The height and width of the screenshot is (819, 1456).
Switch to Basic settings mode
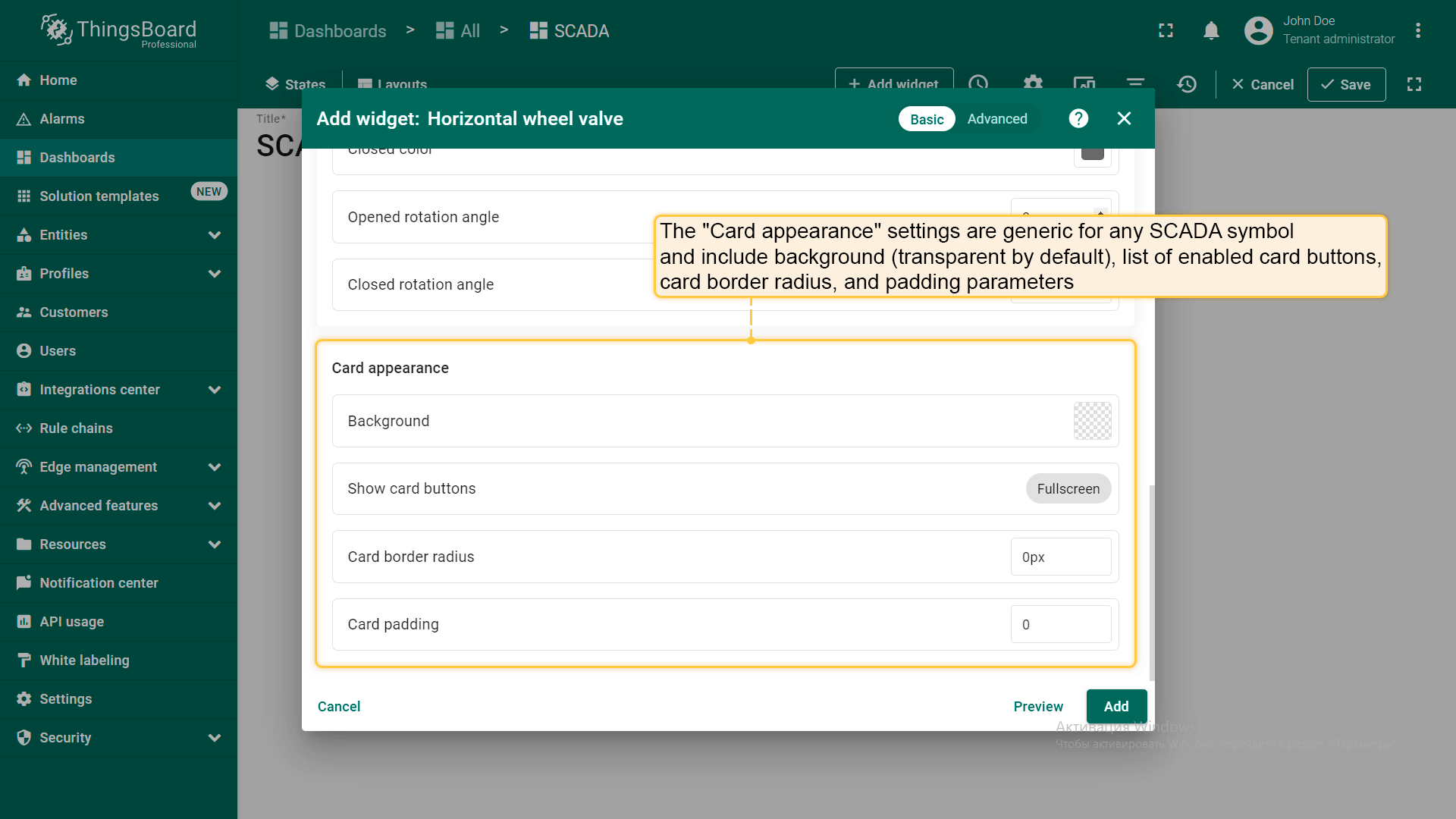point(926,119)
